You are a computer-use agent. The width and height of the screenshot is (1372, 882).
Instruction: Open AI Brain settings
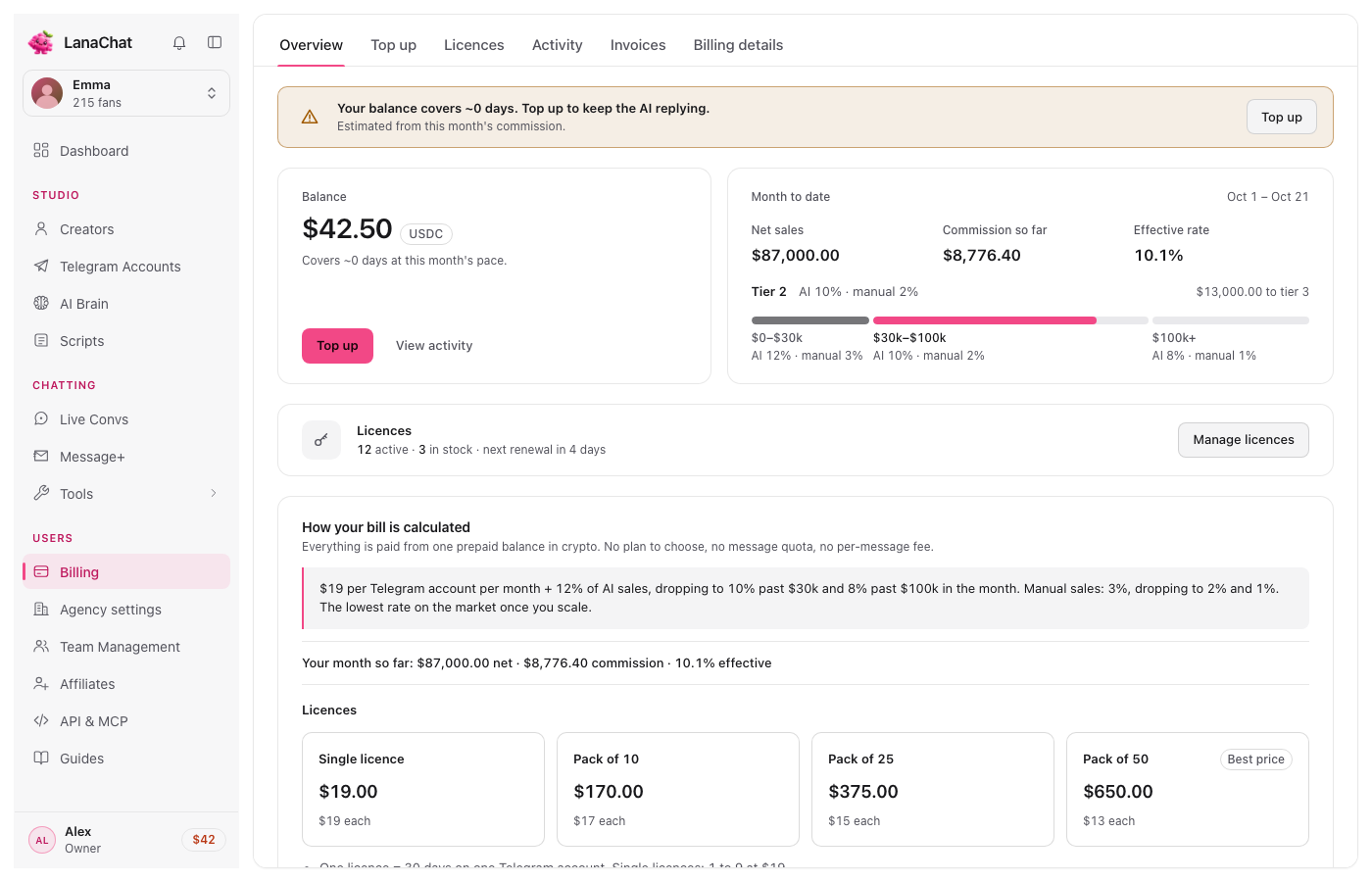click(x=126, y=304)
